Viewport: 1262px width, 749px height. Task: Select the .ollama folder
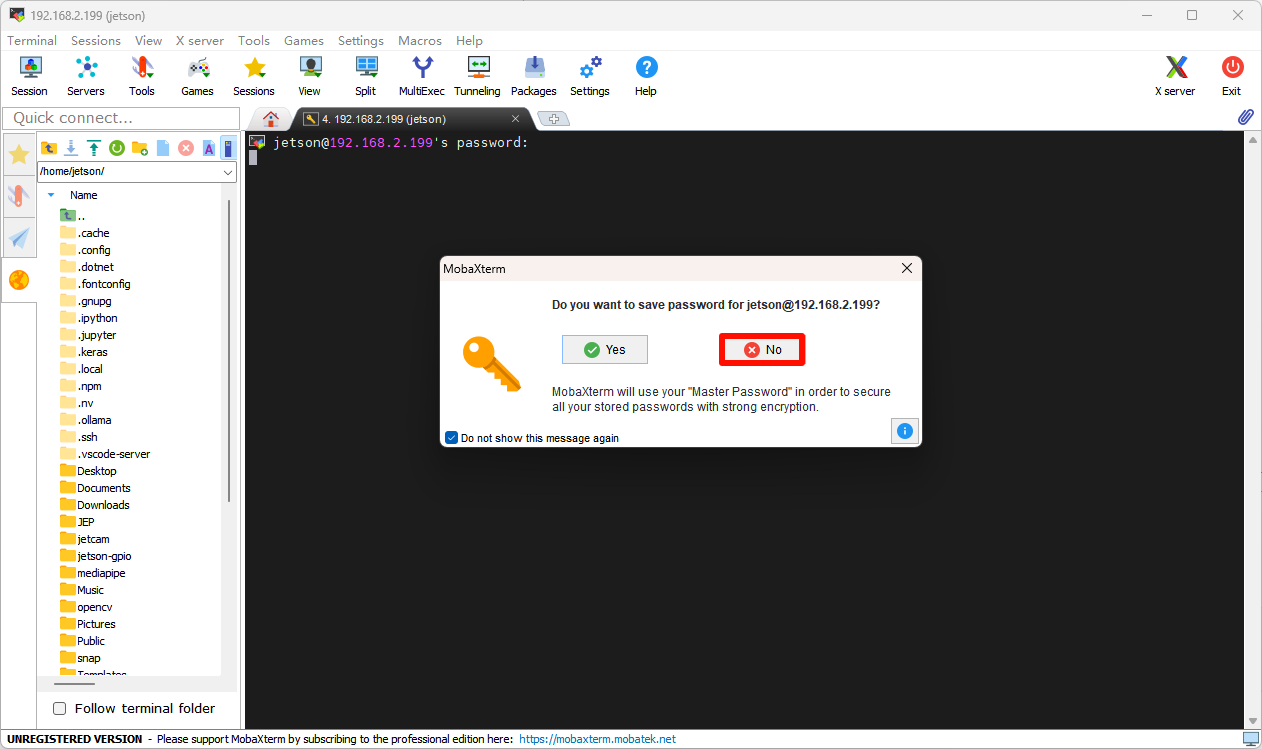pos(94,420)
